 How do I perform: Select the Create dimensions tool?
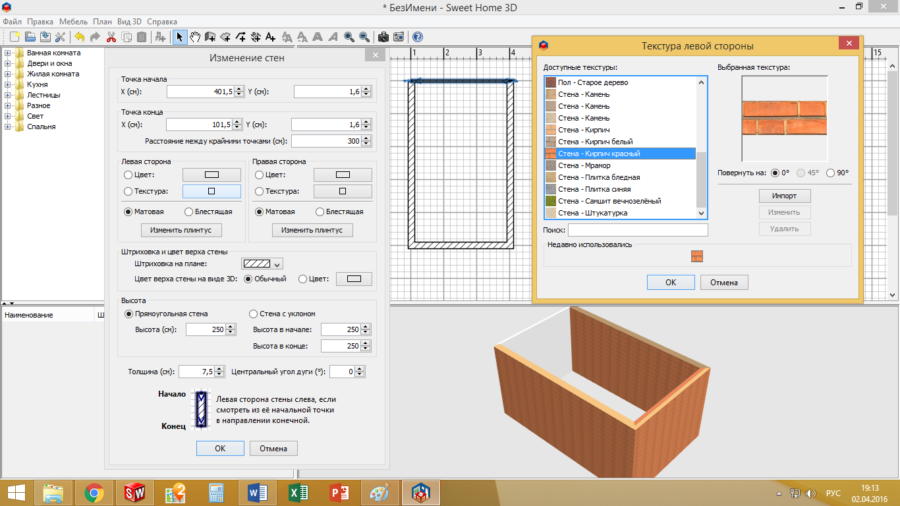pos(255,37)
